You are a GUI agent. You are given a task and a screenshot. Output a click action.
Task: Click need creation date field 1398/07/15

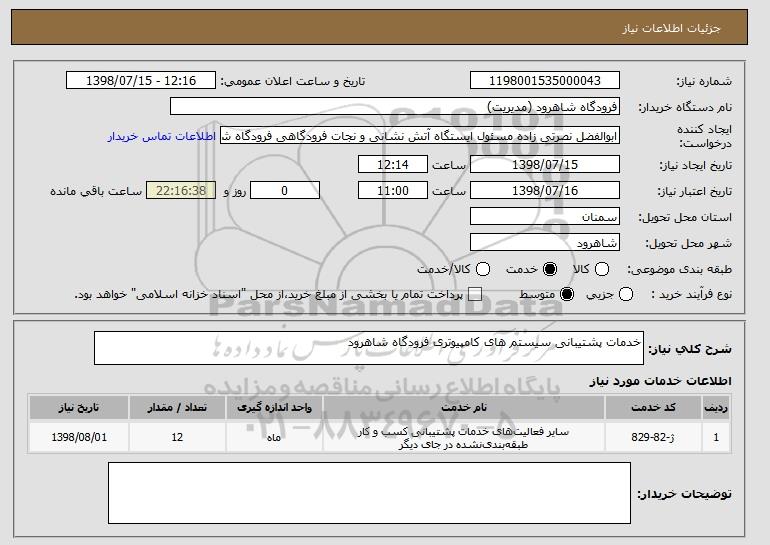point(545,164)
